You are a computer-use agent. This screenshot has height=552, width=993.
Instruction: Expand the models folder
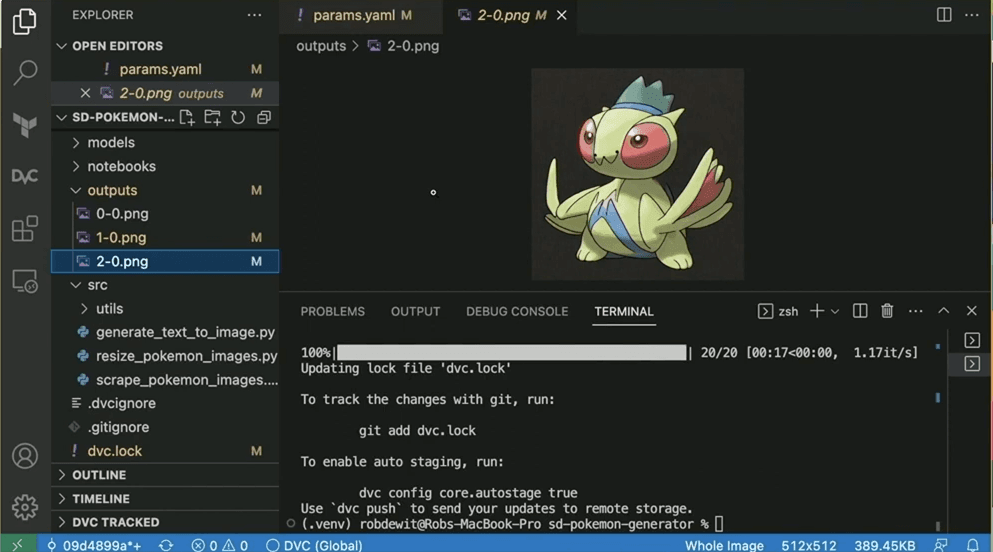click(110, 143)
